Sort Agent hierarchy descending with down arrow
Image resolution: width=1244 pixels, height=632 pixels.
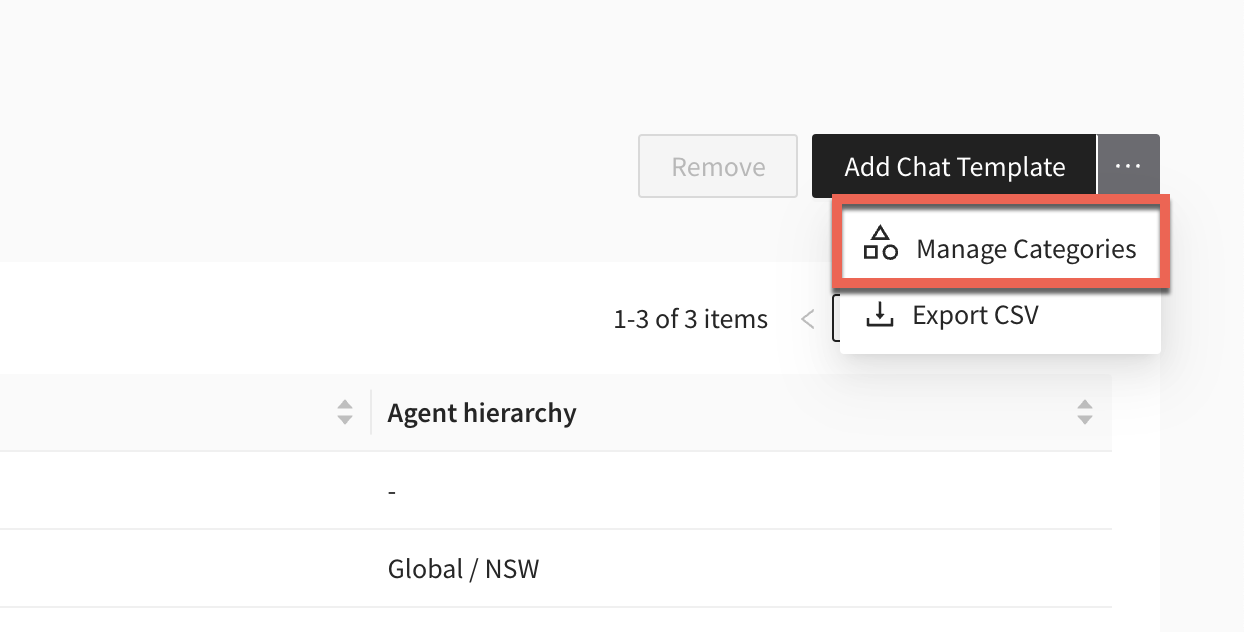pos(1085,419)
